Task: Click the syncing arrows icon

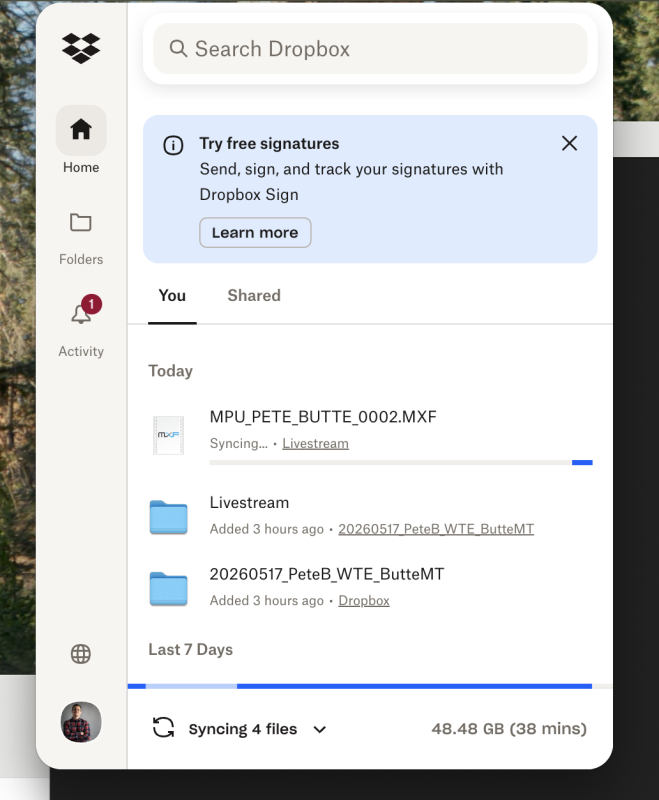Action: [163, 728]
